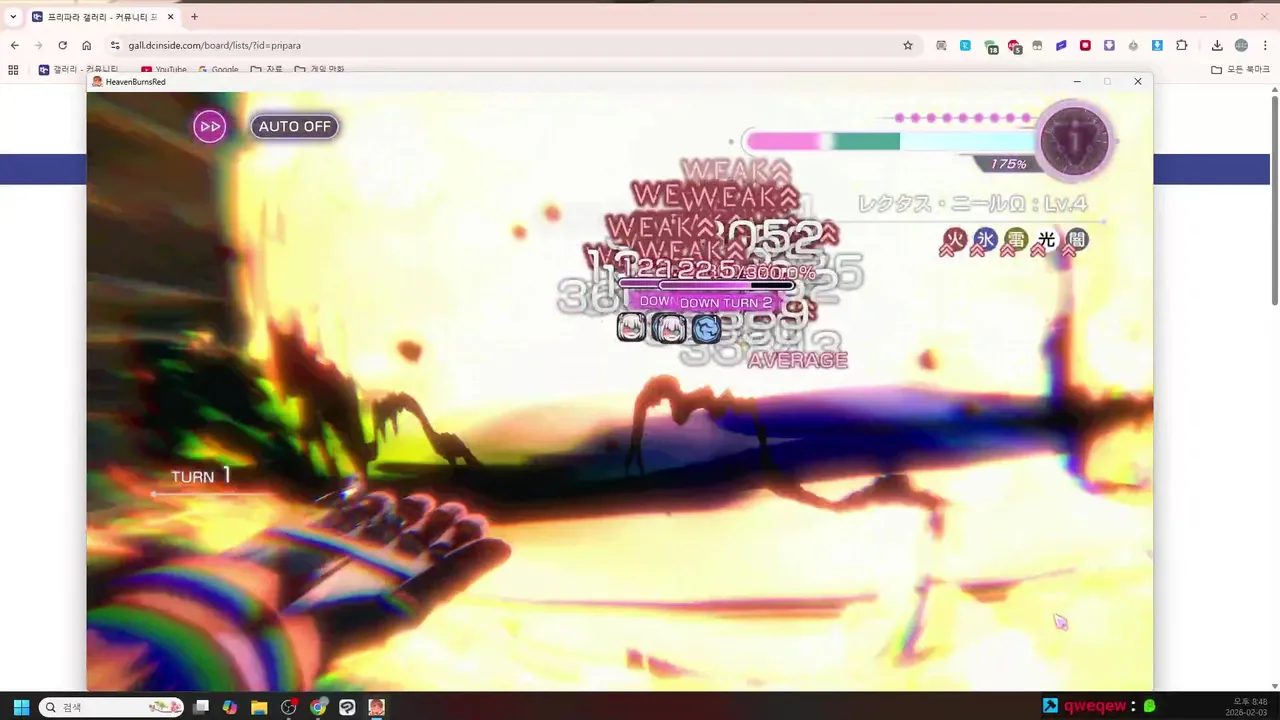Open the Windows Start menu
This screenshot has height=720, width=1280.
pyautogui.click(x=21, y=707)
